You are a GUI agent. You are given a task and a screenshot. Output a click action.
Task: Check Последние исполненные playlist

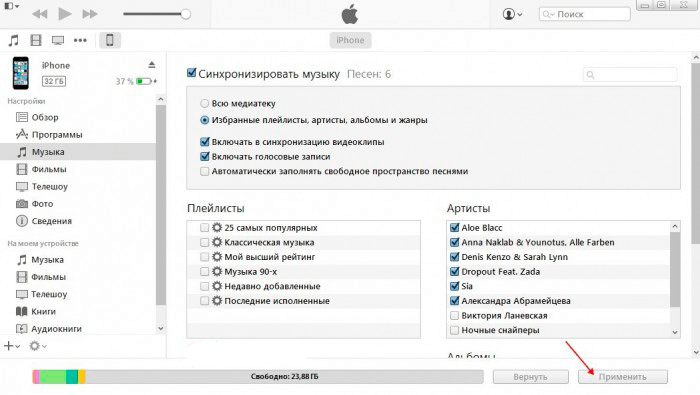[204, 301]
